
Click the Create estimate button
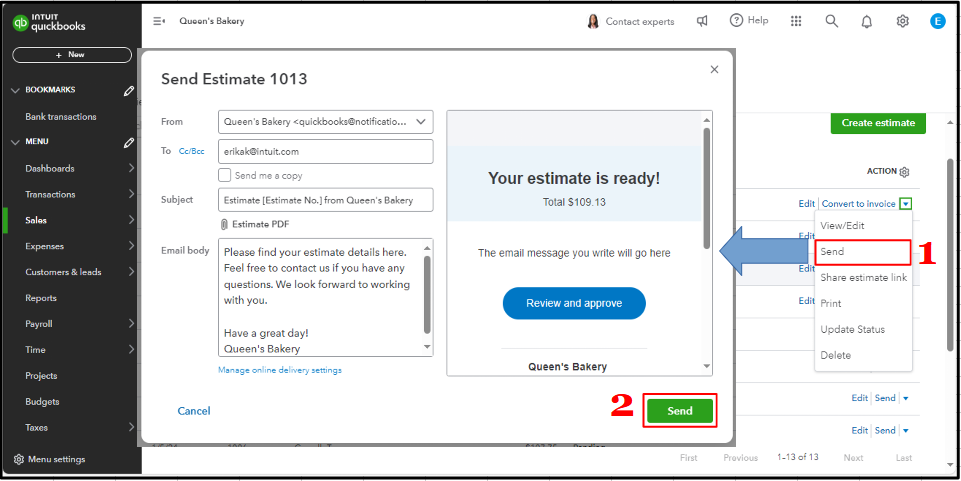[x=878, y=123]
